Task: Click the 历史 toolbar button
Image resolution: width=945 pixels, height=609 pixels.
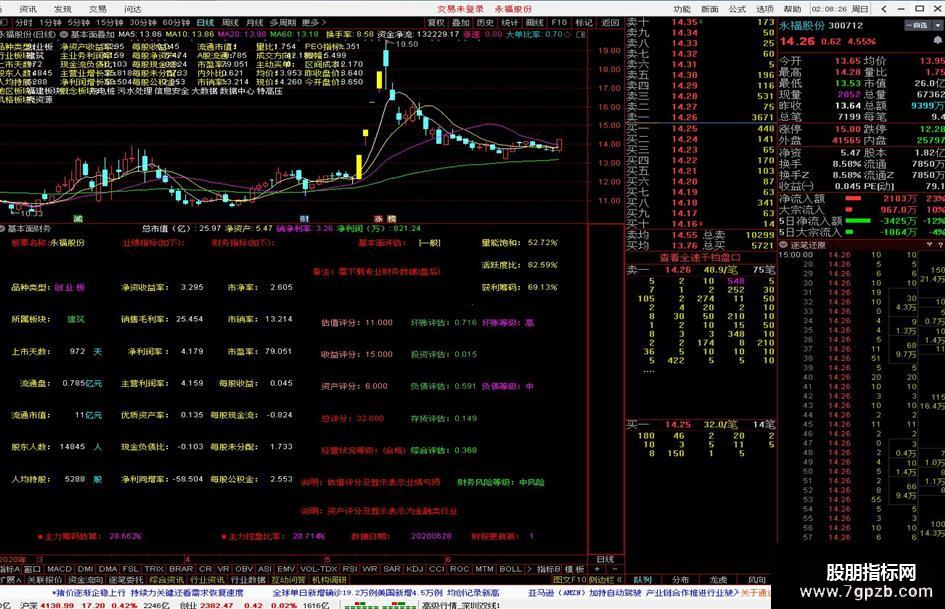Action: [485, 22]
